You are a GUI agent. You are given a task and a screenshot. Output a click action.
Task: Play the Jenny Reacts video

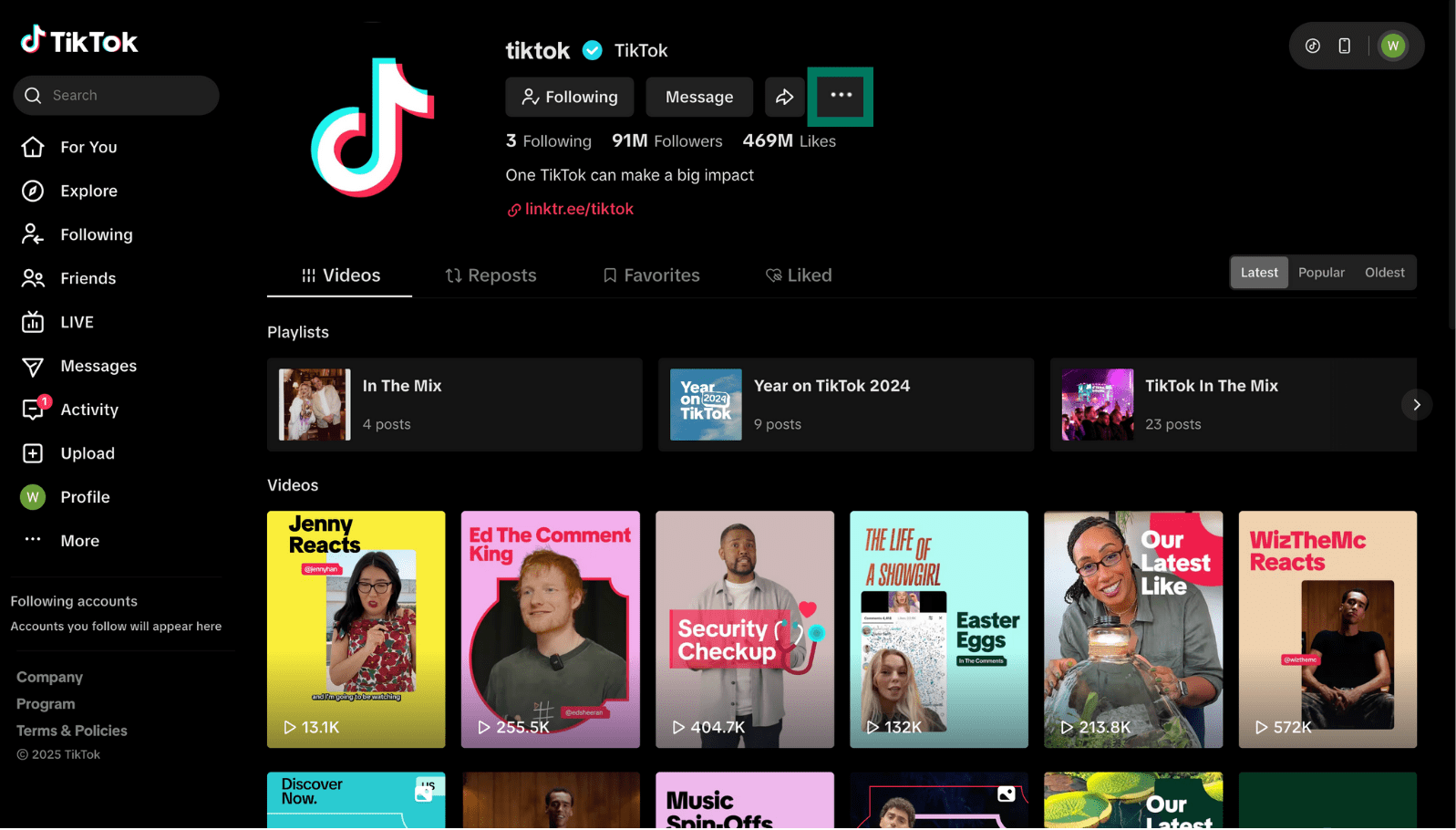[356, 629]
